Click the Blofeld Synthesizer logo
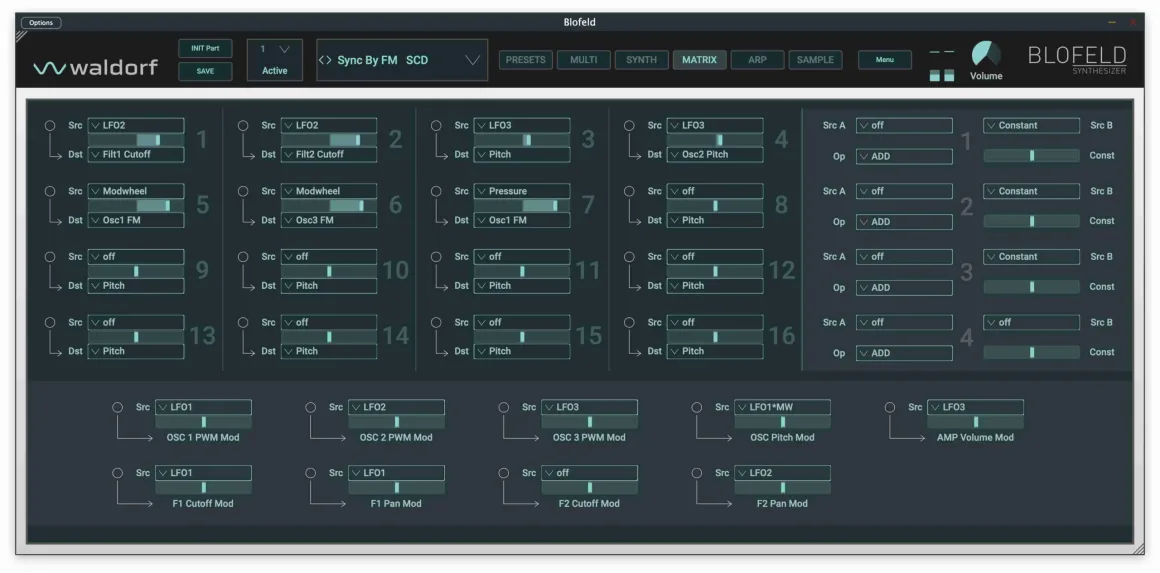The height and width of the screenshot is (573, 1160). pos(1077,58)
